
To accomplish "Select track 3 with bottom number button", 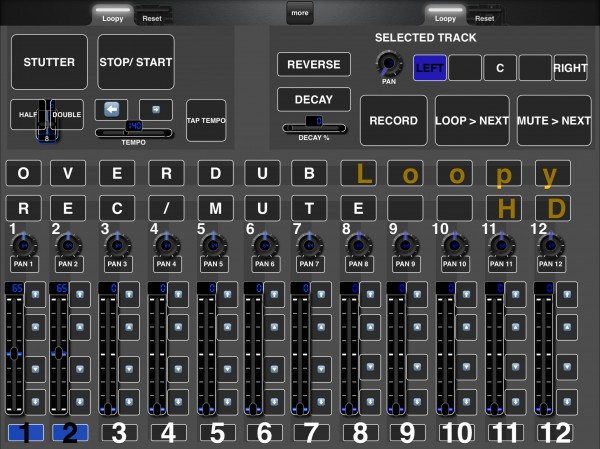I will click(x=119, y=433).
